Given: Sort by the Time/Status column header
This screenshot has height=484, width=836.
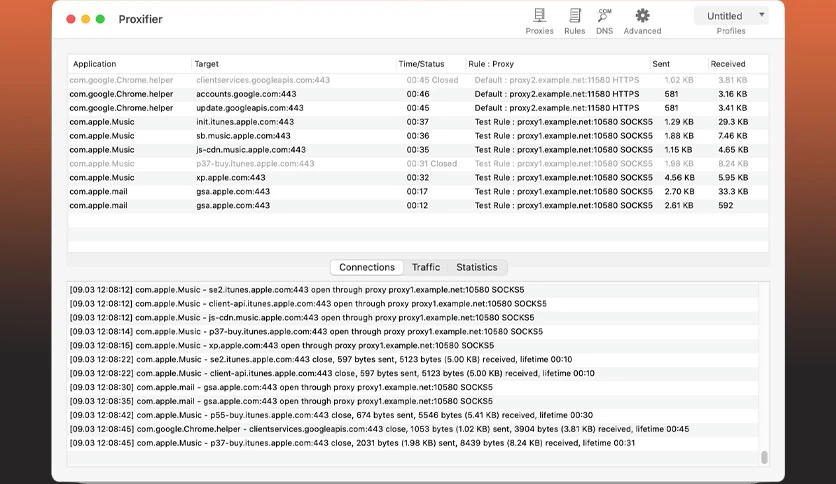Looking at the screenshot, I should pyautogui.click(x=430, y=64).
